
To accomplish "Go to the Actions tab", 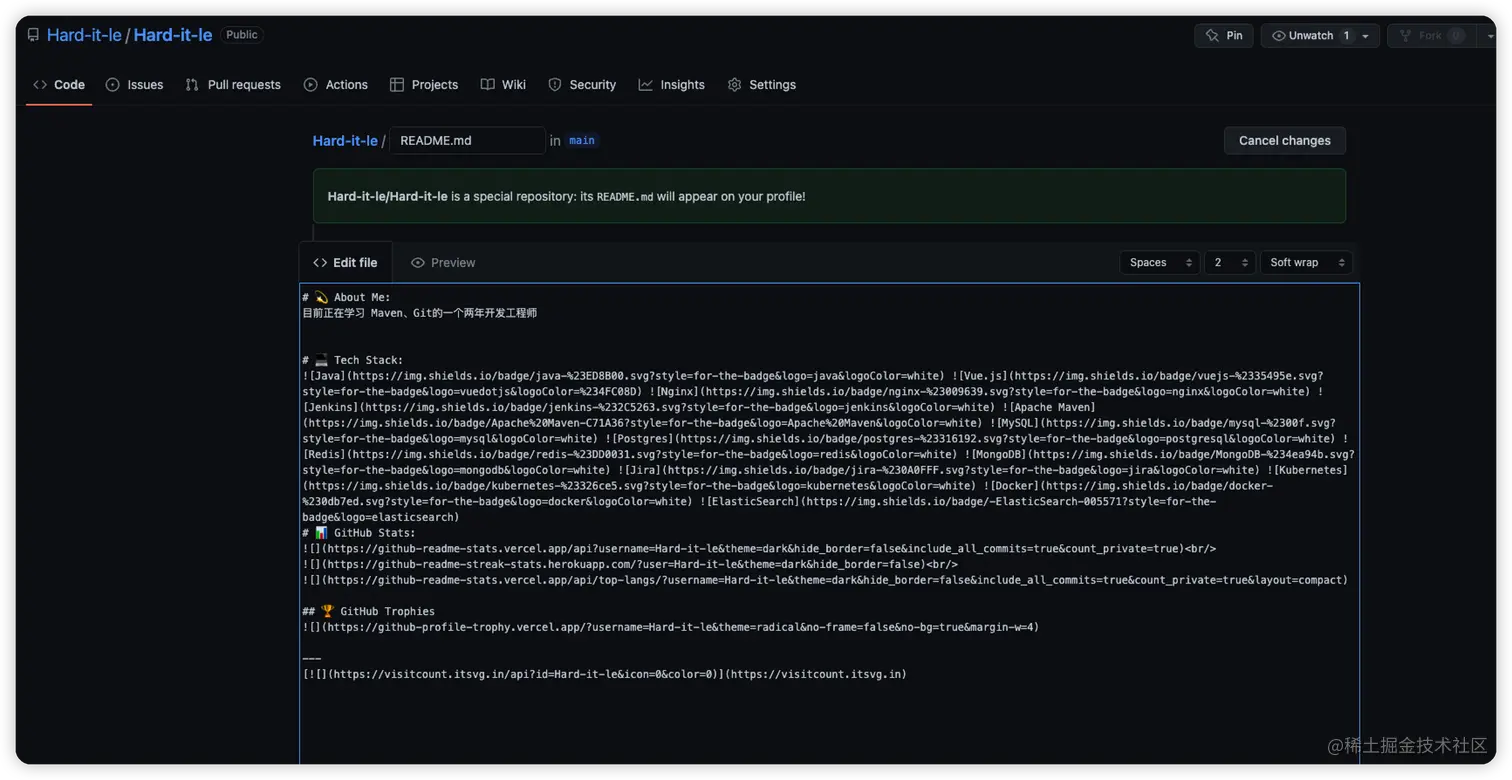I will (x=336, y=85).
